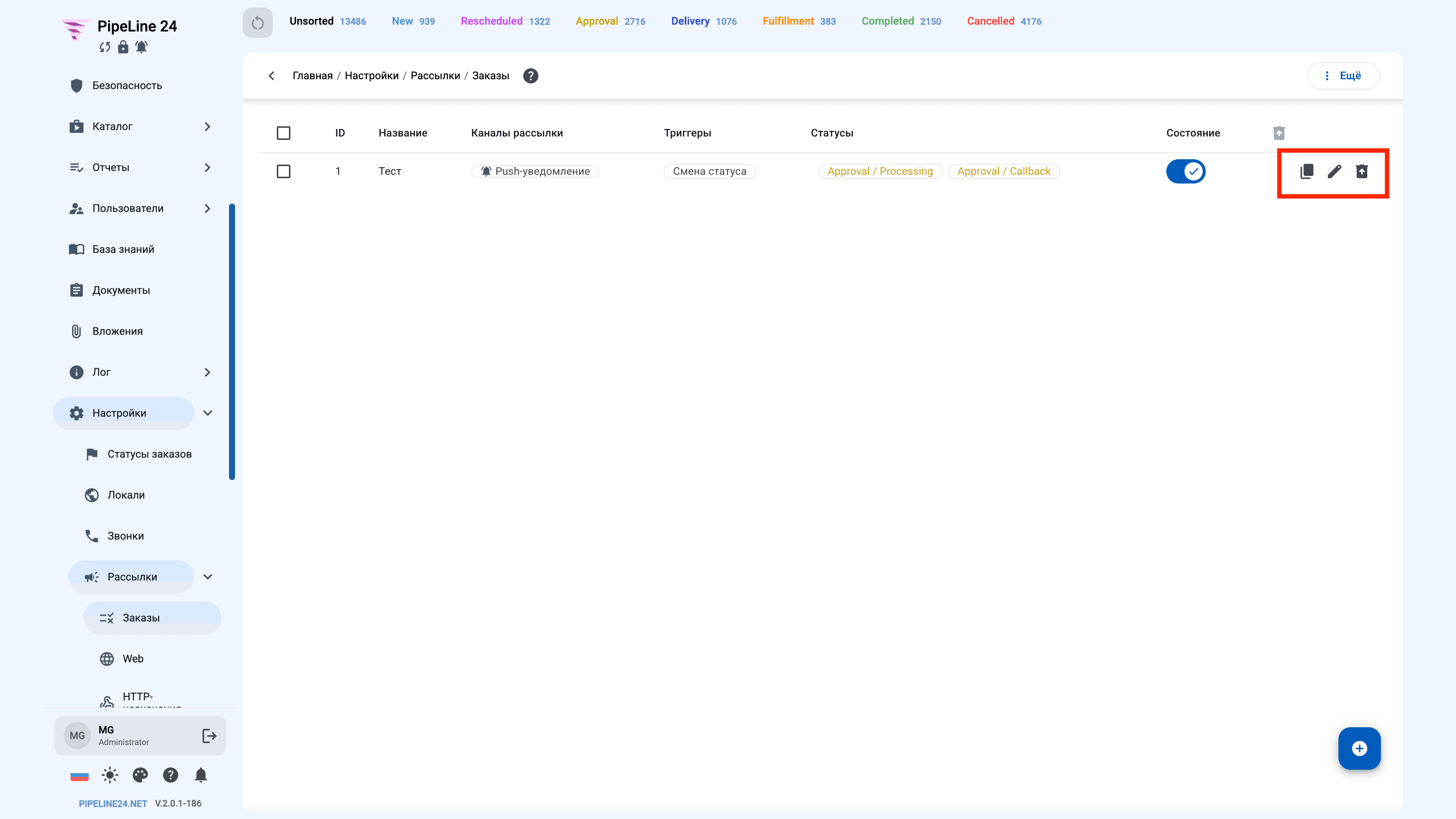Edit the Тест mailing with pencil icon

[1335, 171]
